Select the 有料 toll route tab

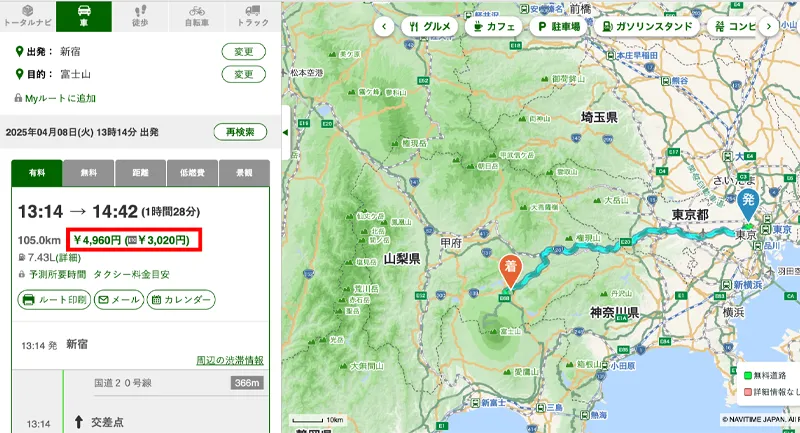[37, 173]
